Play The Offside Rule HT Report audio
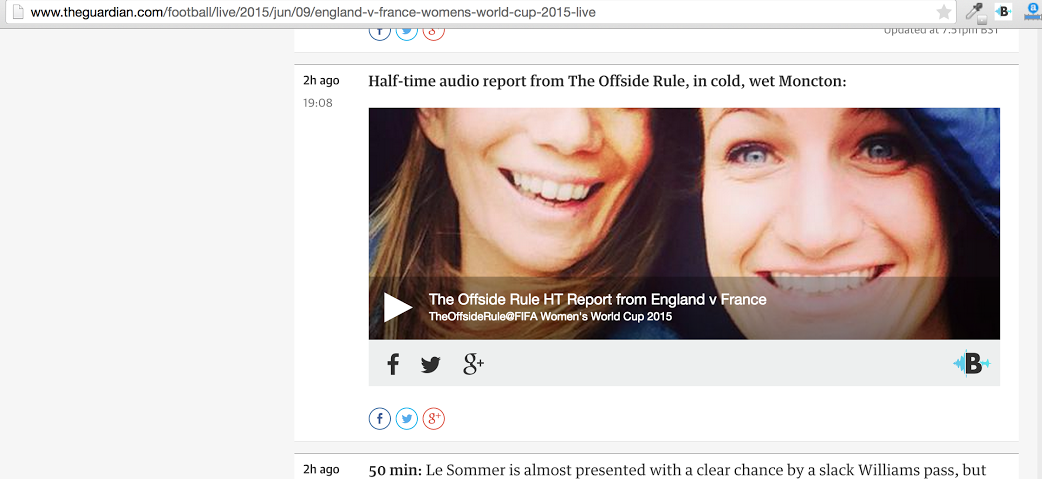The image size is (1042, 479). click(x=398, y=307)
